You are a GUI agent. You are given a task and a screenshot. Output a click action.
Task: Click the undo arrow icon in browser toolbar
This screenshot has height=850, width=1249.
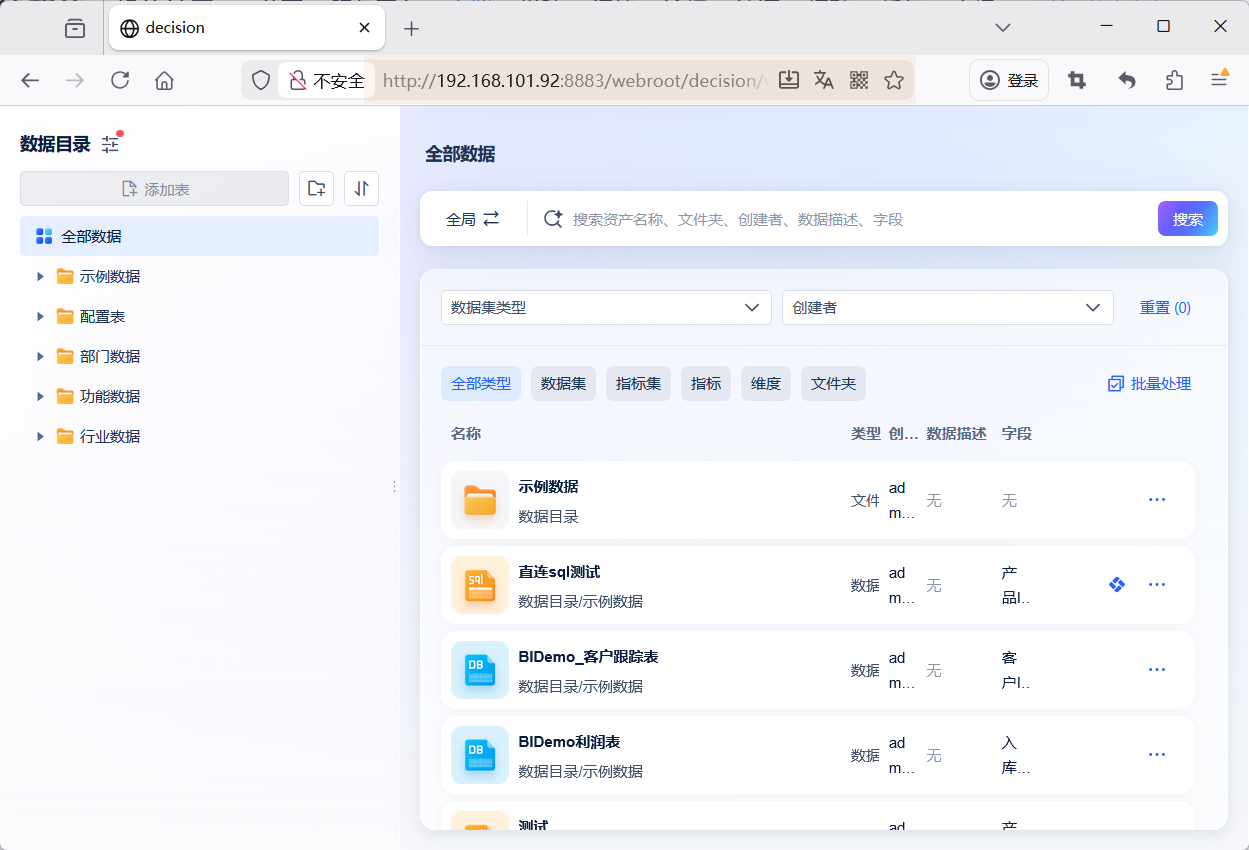tap(1127, 80)
